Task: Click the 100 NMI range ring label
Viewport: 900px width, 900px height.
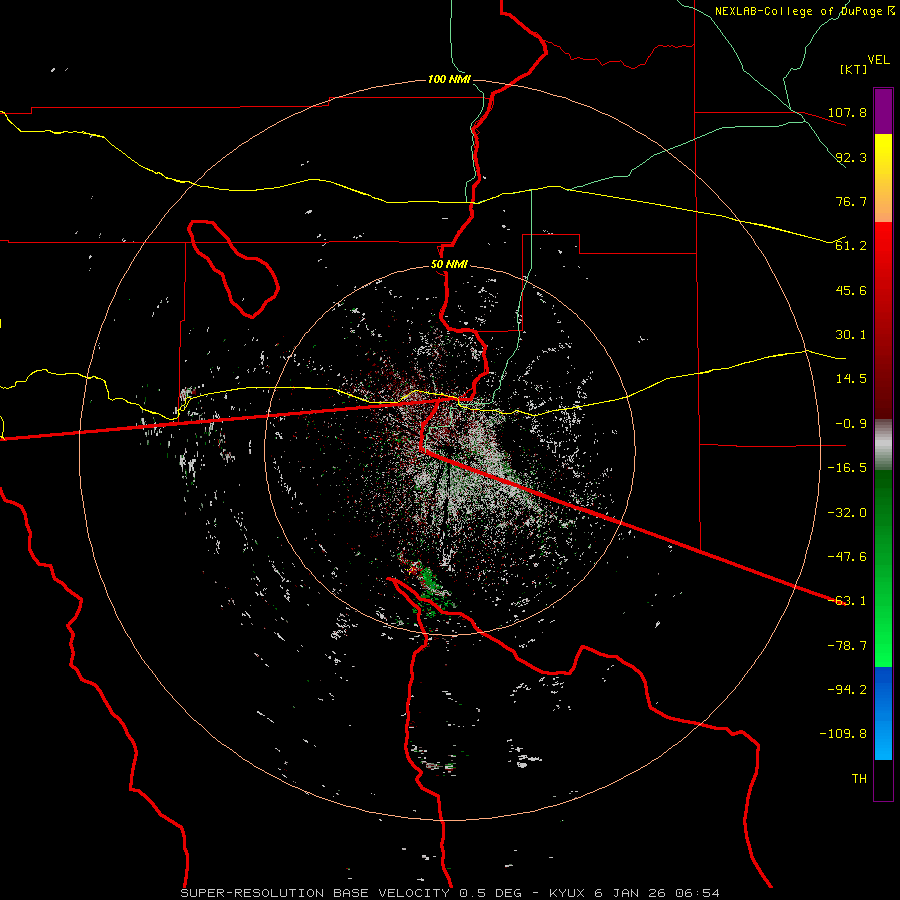Action: pyautogui.click(x=449, y=79)
